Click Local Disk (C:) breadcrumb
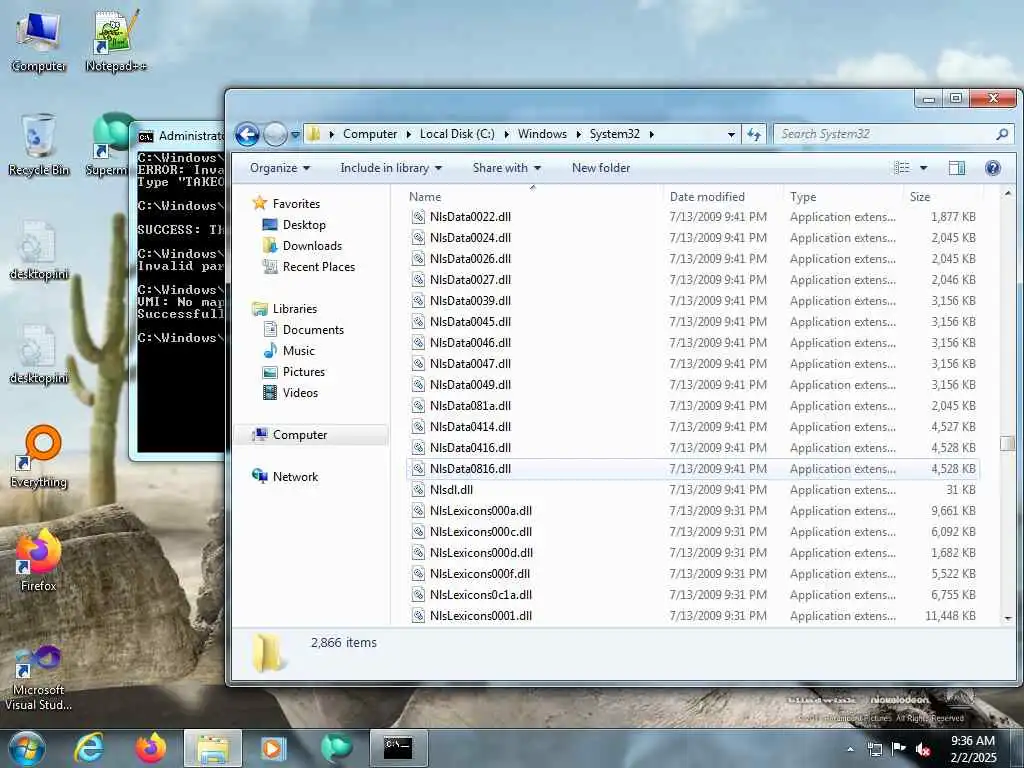This screenshot has height=768, width=1024. point(457,134)
